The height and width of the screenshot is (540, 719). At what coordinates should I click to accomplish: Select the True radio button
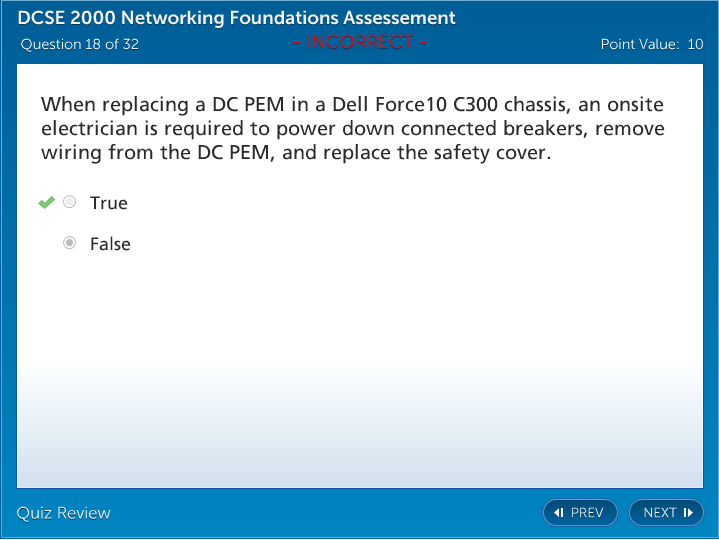point(69,203)
